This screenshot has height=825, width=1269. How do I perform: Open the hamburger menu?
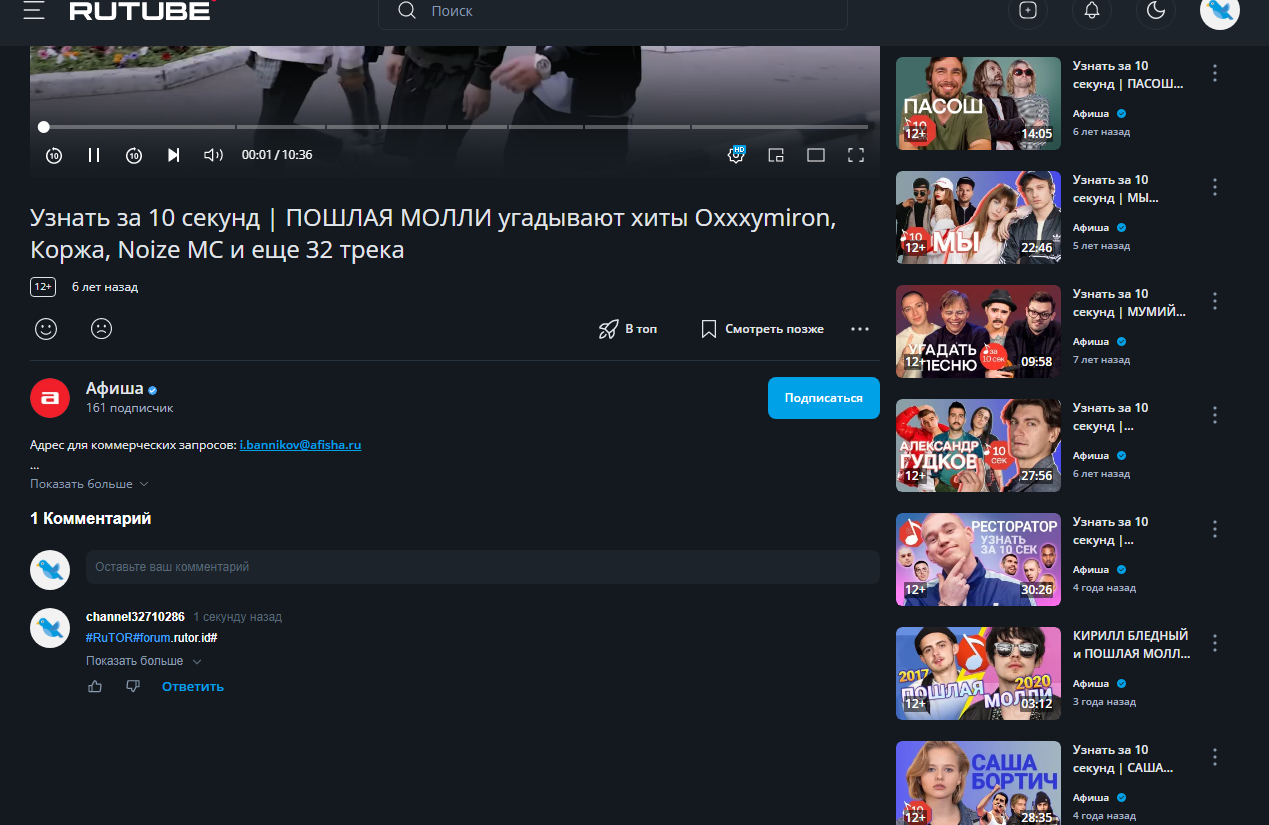click(34, 10)
